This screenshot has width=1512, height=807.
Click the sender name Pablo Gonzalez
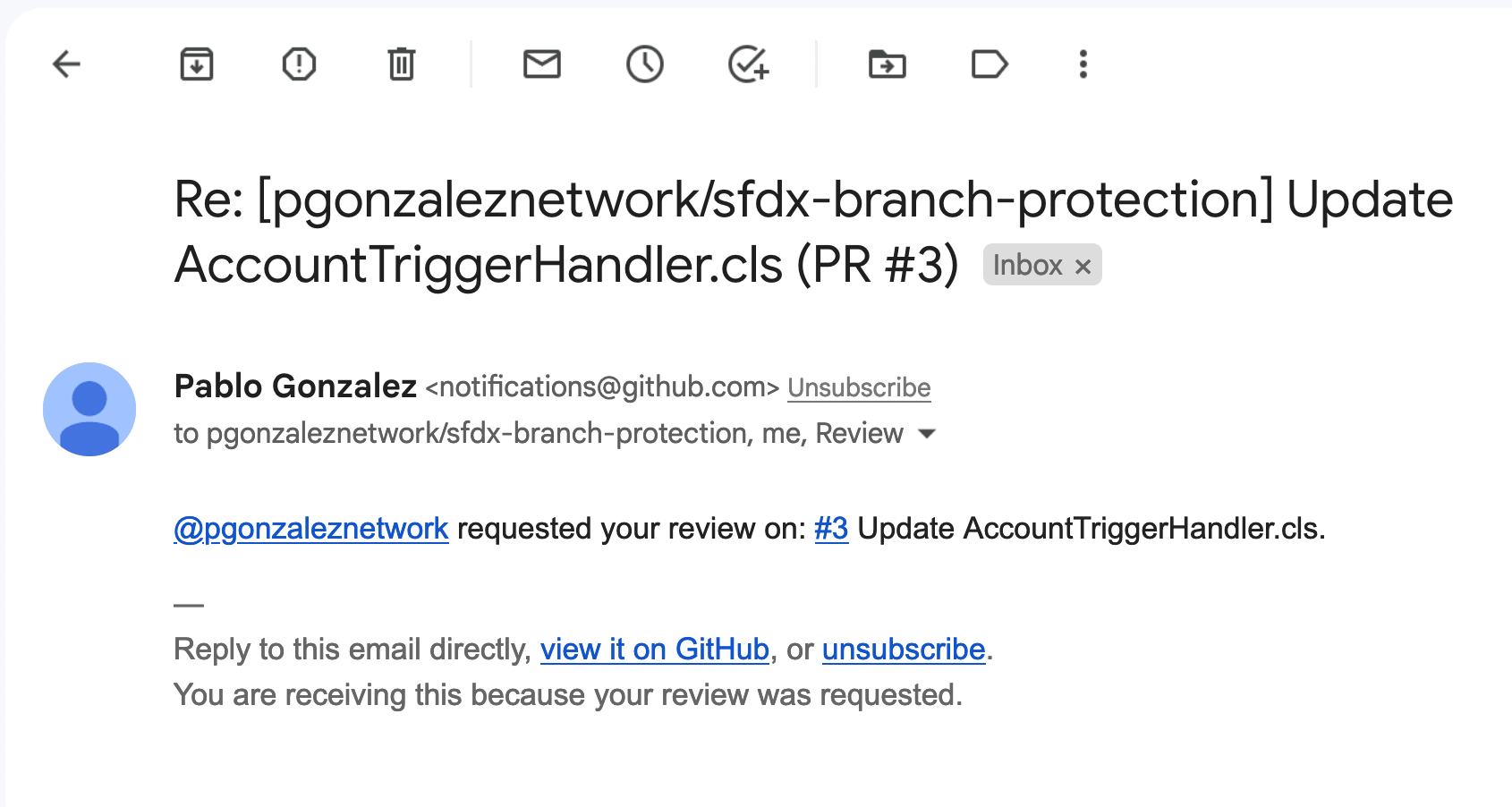tap(295, 387)
